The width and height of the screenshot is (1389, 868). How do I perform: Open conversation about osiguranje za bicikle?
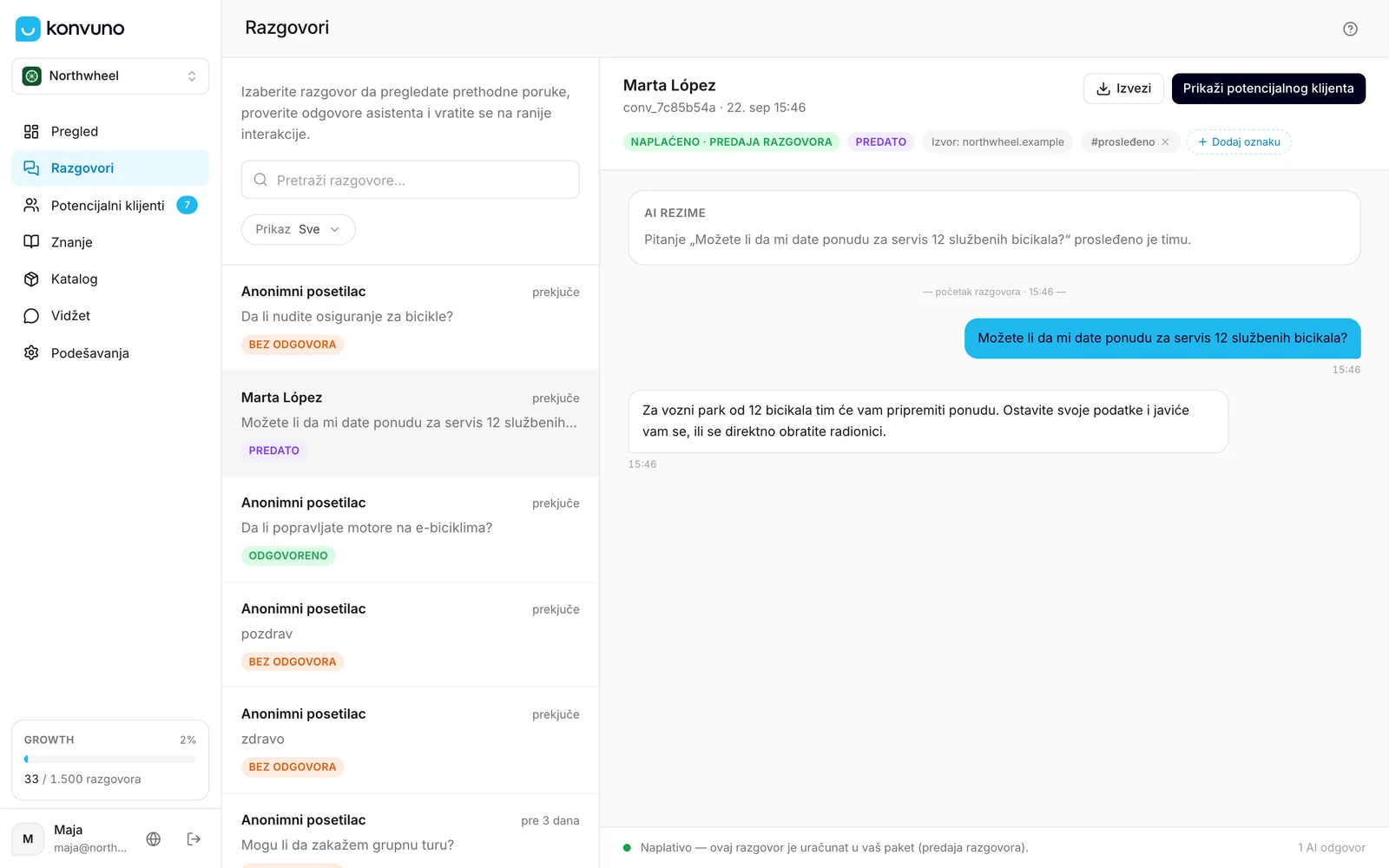[410, 319]
